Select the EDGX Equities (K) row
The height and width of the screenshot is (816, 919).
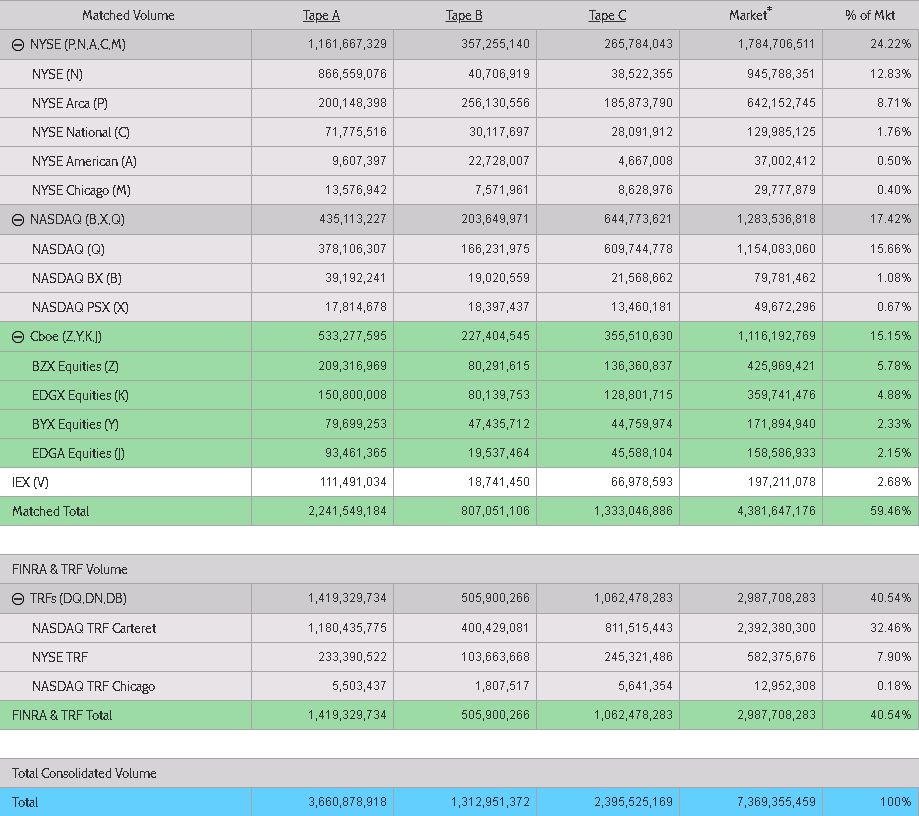click(460, 395)
